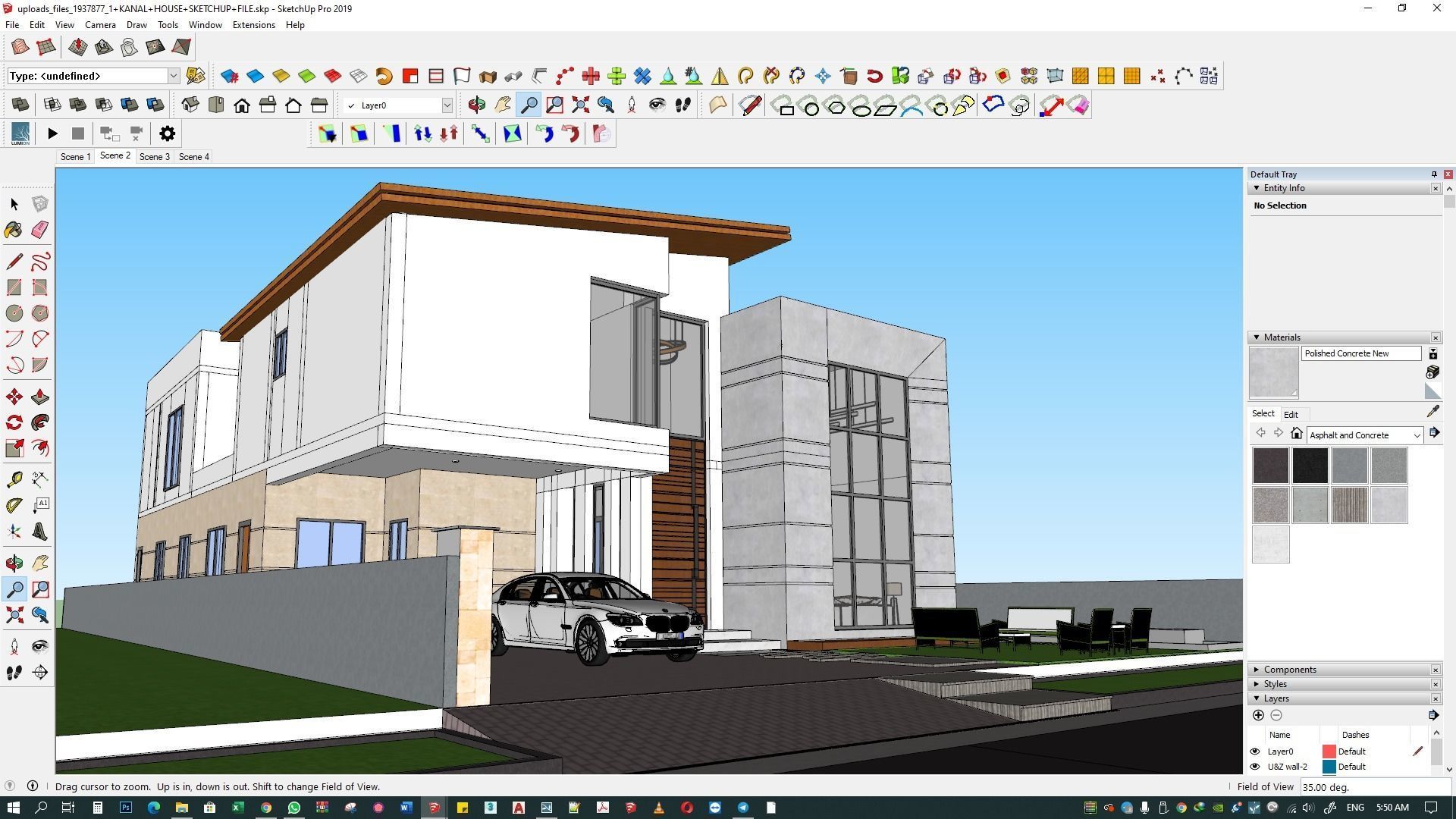Click Zoom Extents in left toolbar
Image resolution: width=1456 pixels, height=819 pixels.
14,614
